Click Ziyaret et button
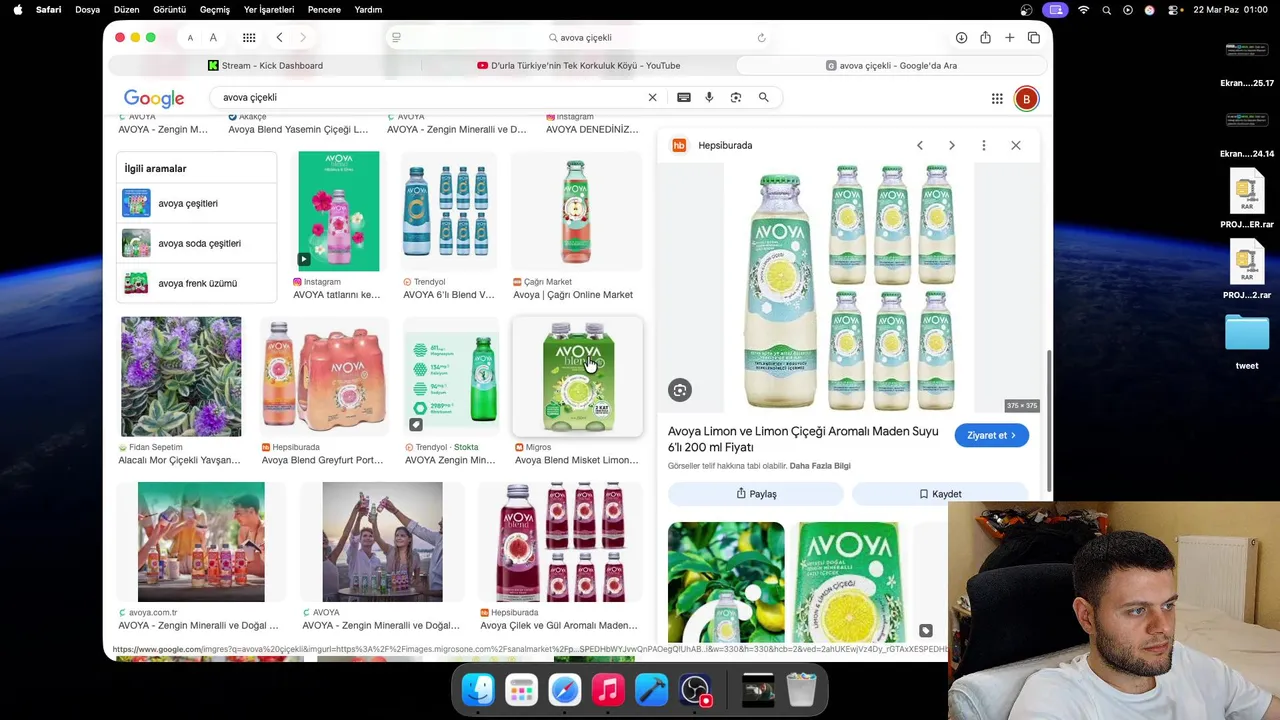1280x720 pixels. click(991, 435)
